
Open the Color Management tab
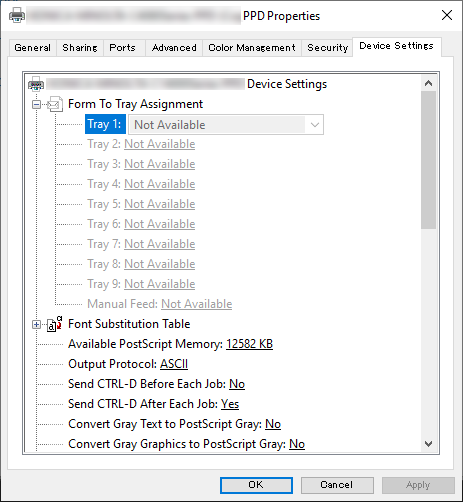coord(252,48)
